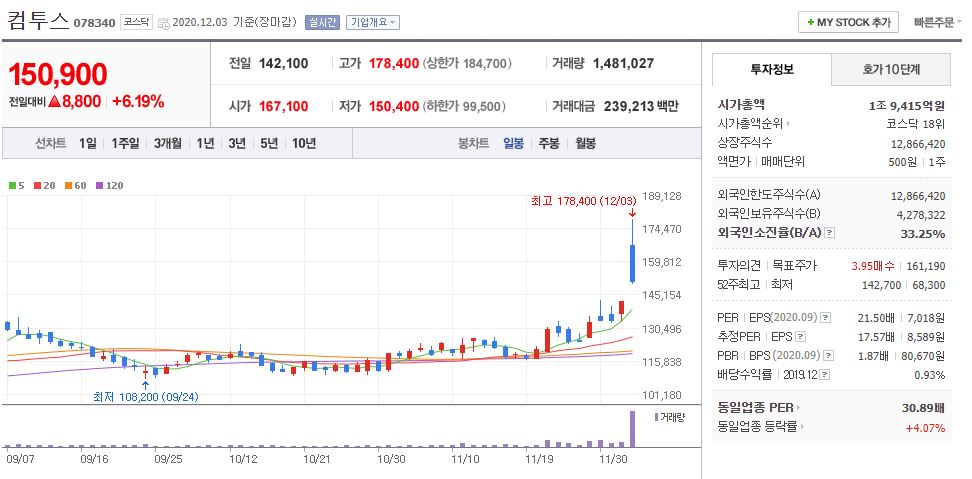Click the 실시간 button
Screen dimensions: 972x479
click(322, 22)
